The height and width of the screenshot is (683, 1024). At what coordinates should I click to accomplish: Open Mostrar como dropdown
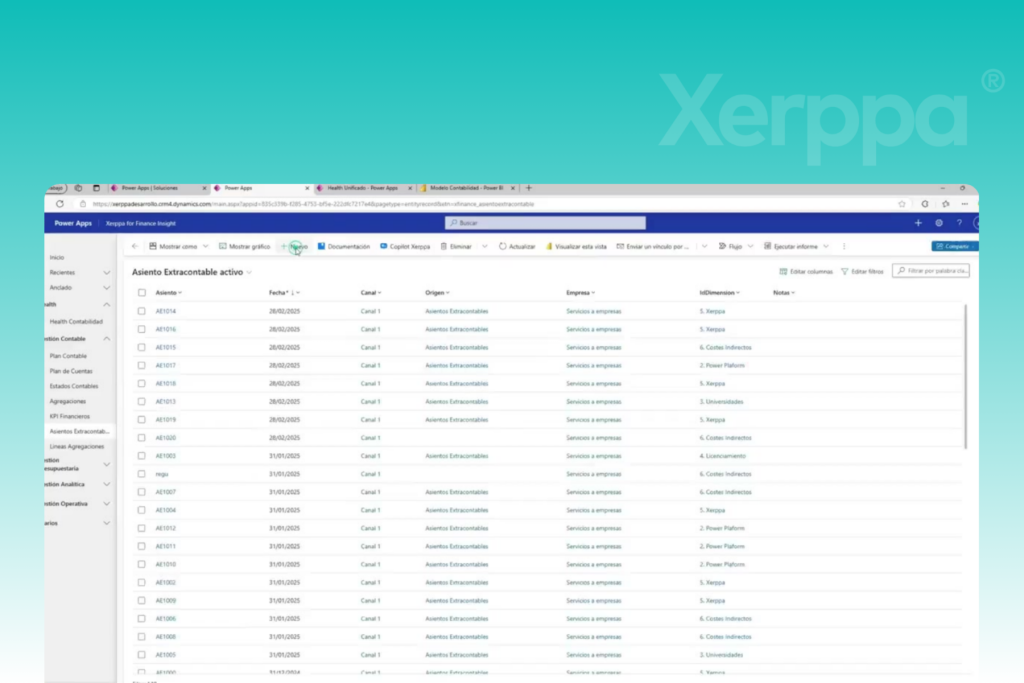pyautogui.click(x=178, y=246)
